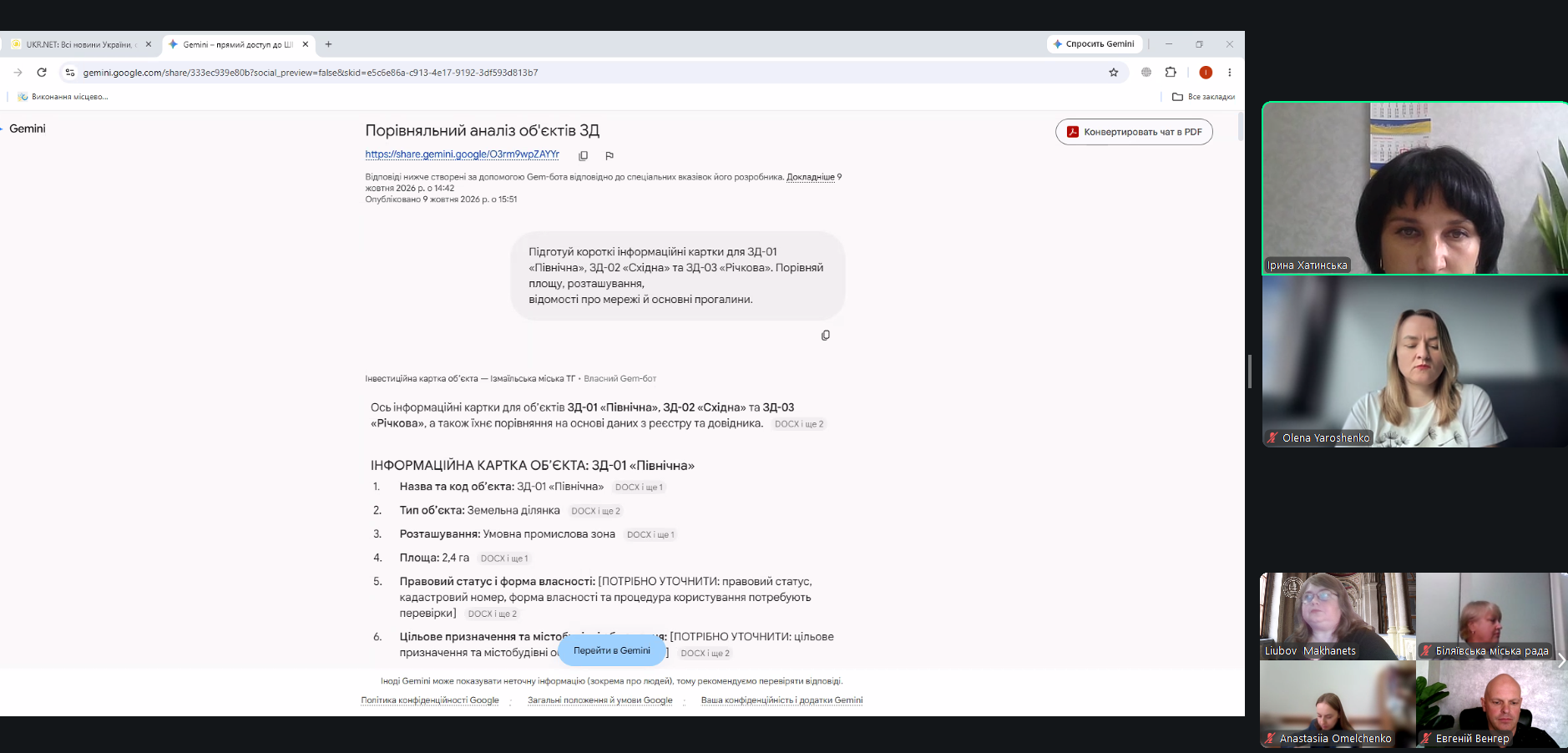Image resolution: width=1568 pixels, height=753 pixels.
Task: Reload the page with the refresh icon
Action: [x=42, y=73]
